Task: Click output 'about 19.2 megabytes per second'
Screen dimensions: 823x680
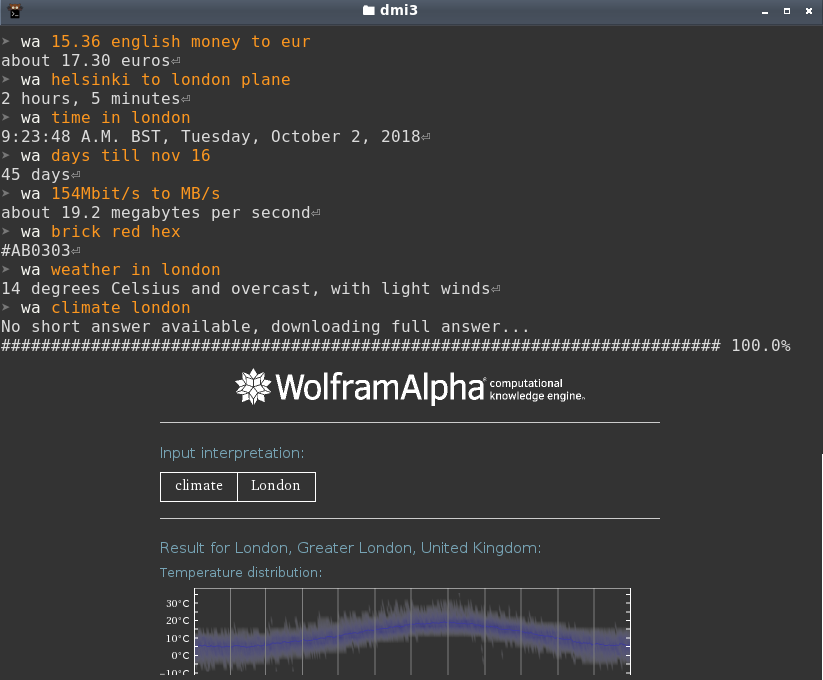Action: point(156,213)
